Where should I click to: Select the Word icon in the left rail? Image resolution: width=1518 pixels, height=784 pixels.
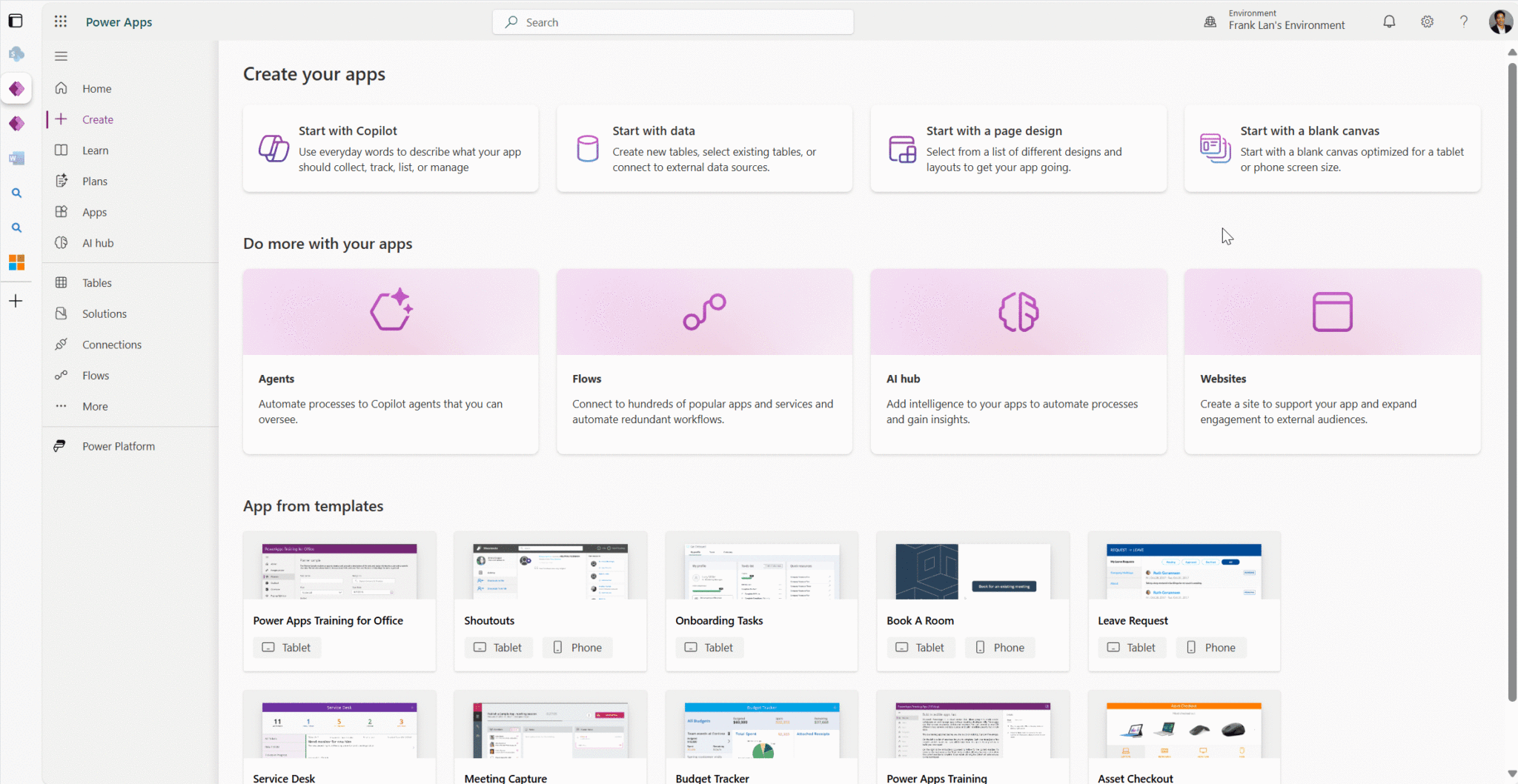pyautogui.click(x=16, y=158)
